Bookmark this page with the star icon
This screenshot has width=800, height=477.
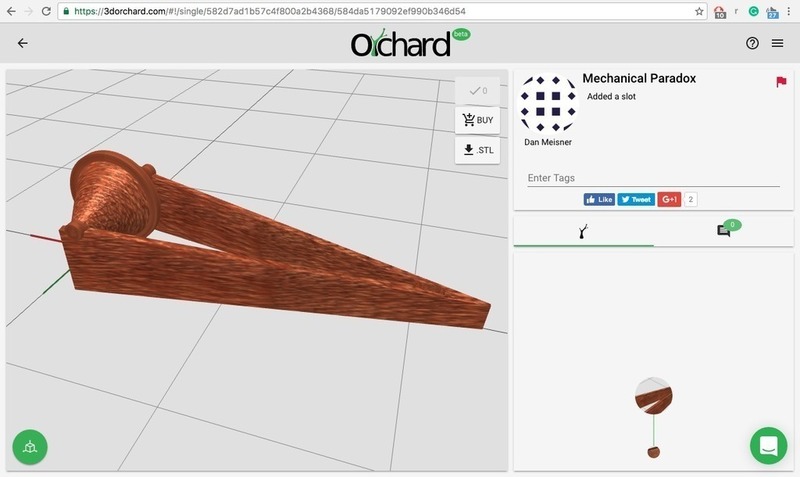coord(699,11)
